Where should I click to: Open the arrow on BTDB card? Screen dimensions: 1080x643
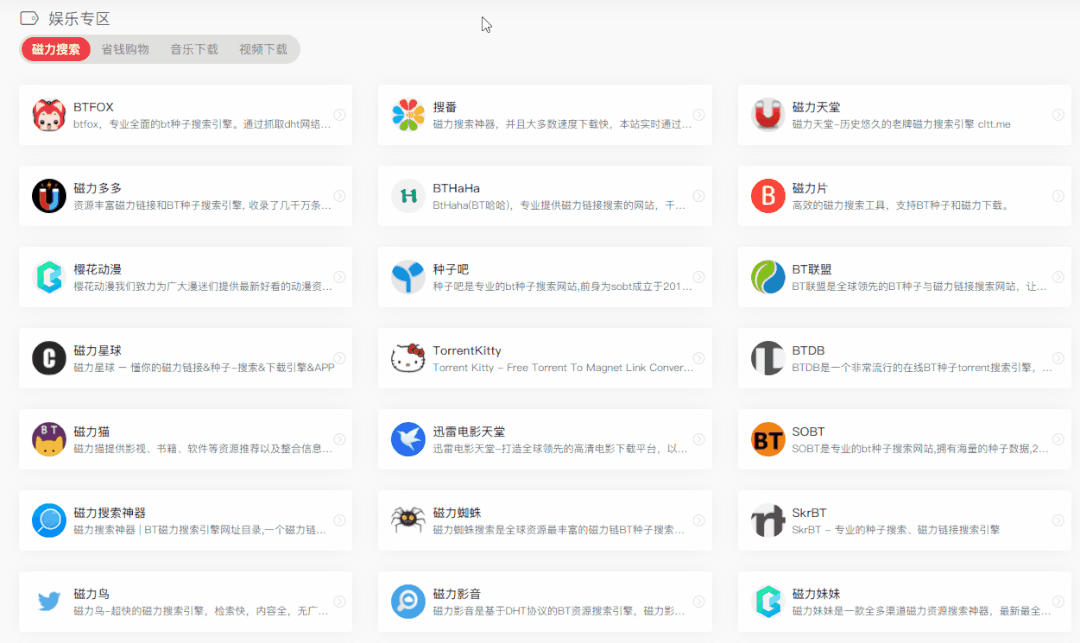tap(1058, 359)
